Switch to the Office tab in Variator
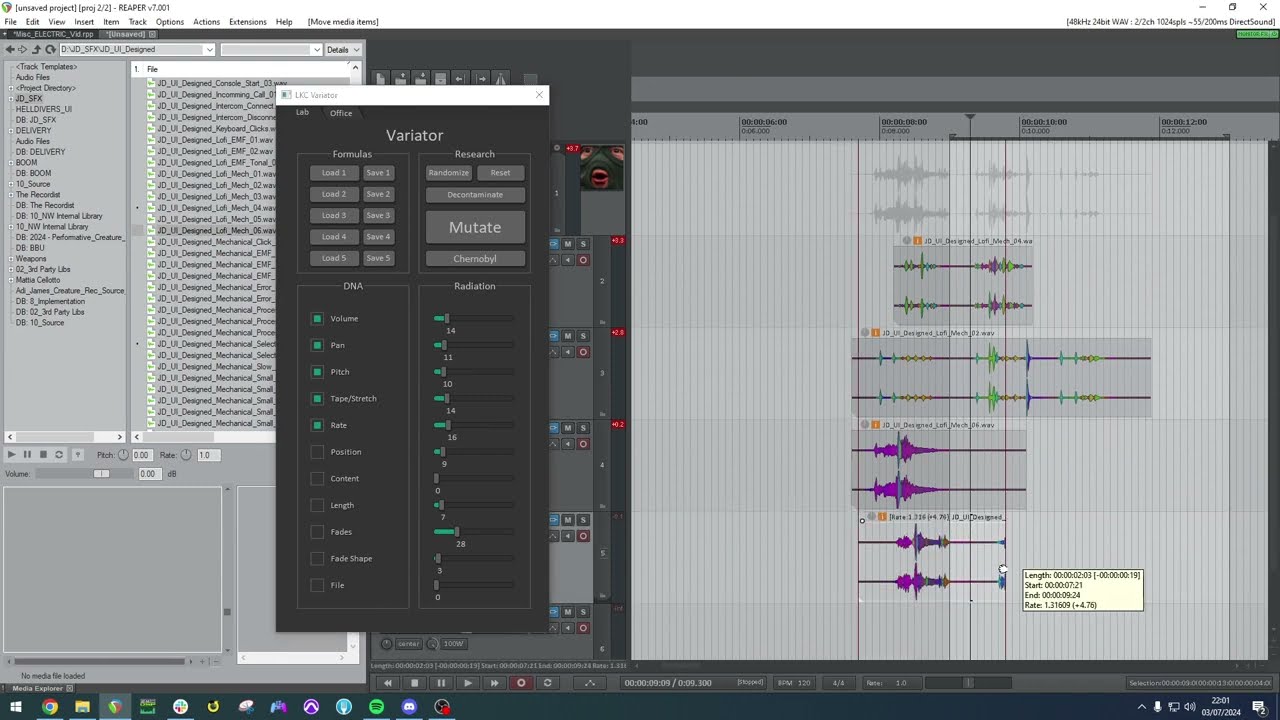The height and width of the screenshot is (720, 1280). [341, 113]
